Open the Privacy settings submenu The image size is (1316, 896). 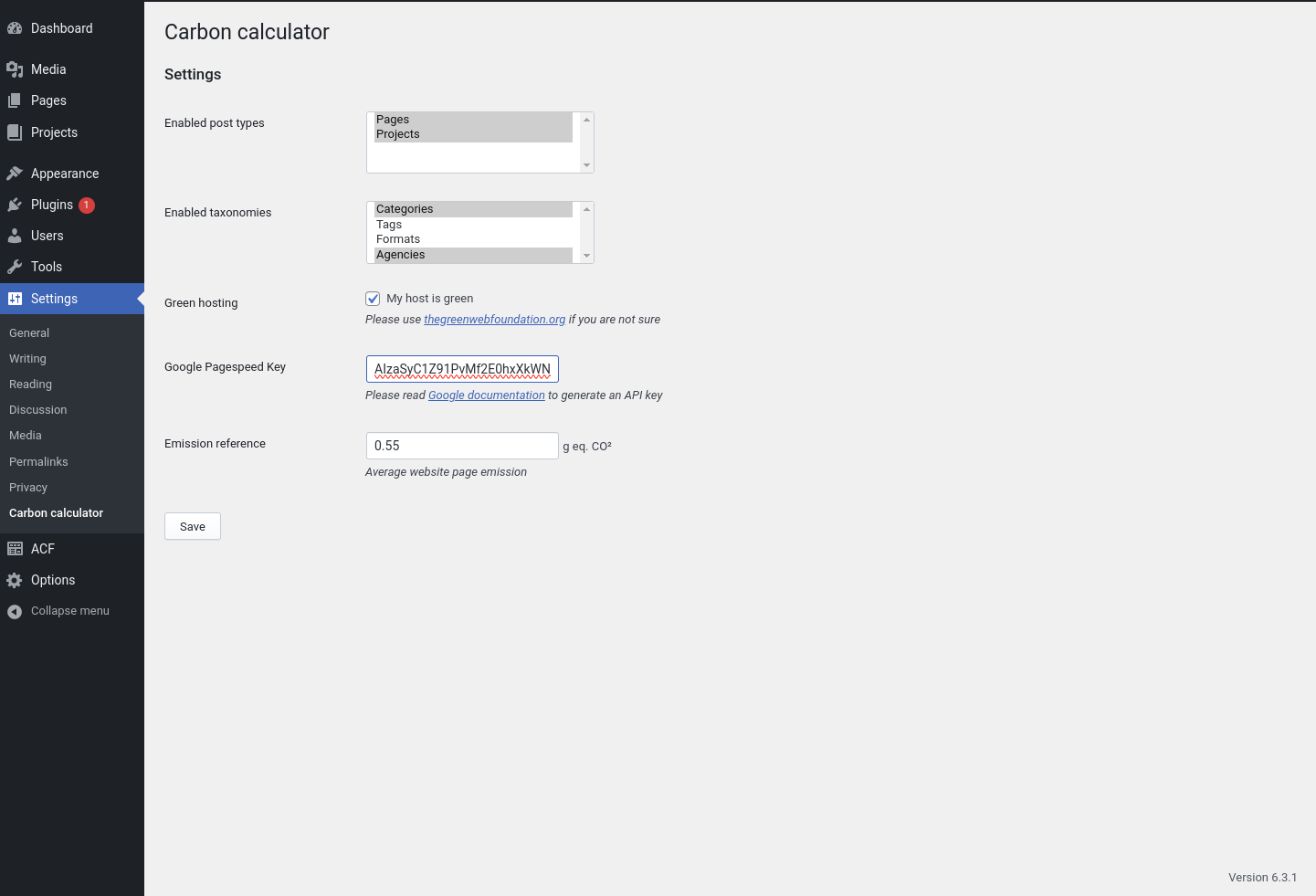[28, 488]
